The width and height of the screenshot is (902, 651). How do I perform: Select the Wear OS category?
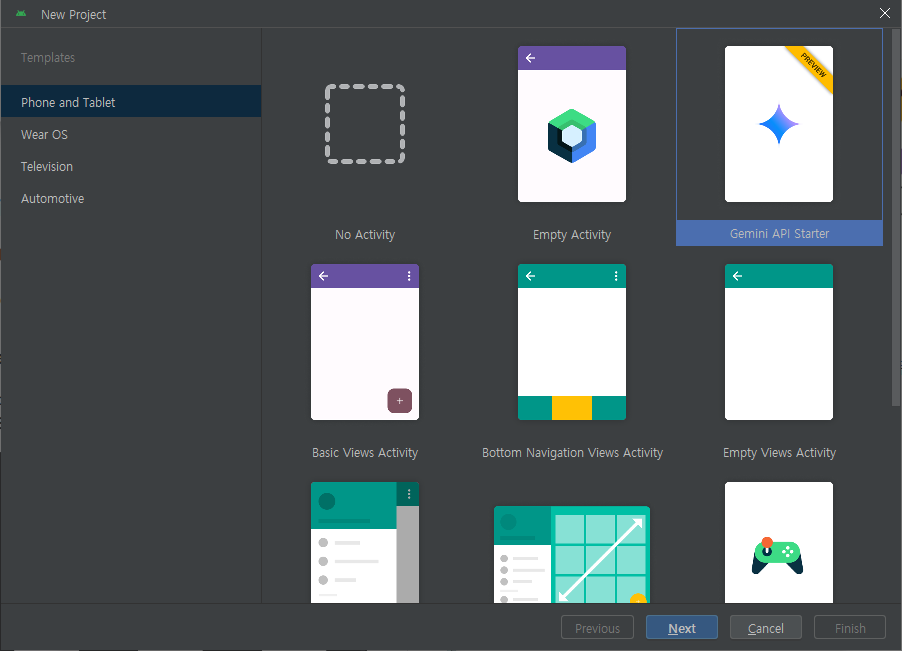(45, 134)
